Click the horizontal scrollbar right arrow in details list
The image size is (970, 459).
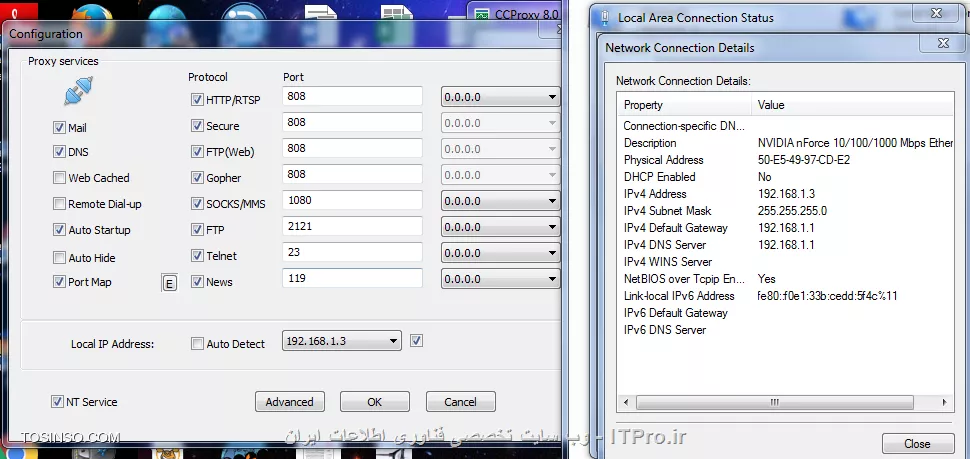pos(945,402)
